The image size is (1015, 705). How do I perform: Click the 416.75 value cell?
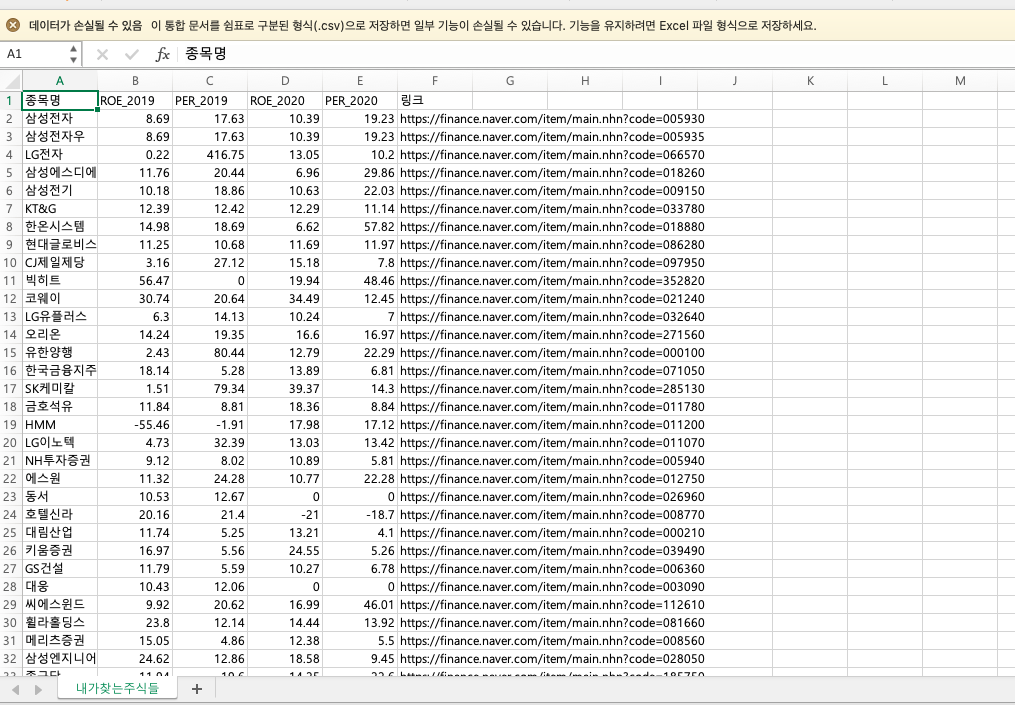210,155
